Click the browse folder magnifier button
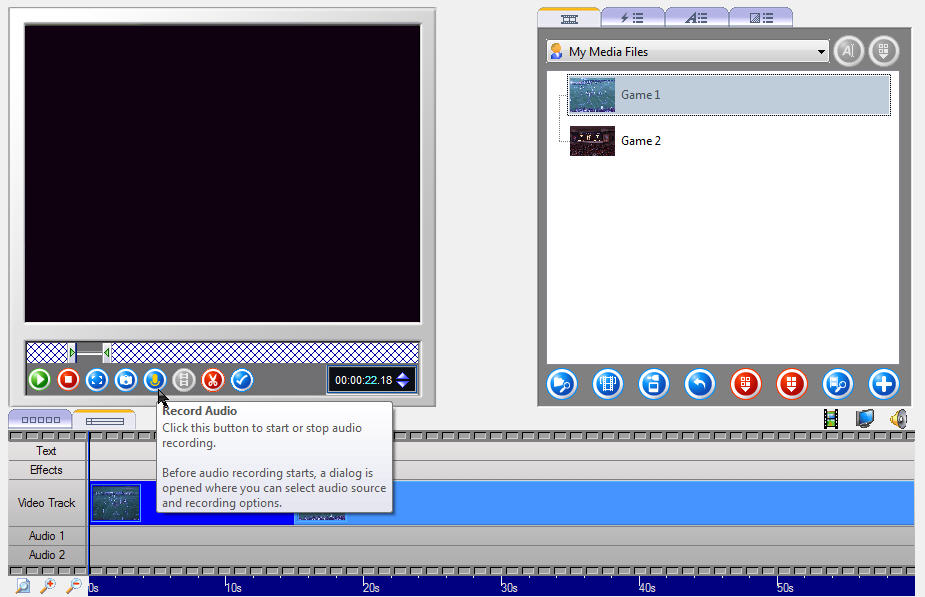This screenshot has width=925, height=597. 562,384
